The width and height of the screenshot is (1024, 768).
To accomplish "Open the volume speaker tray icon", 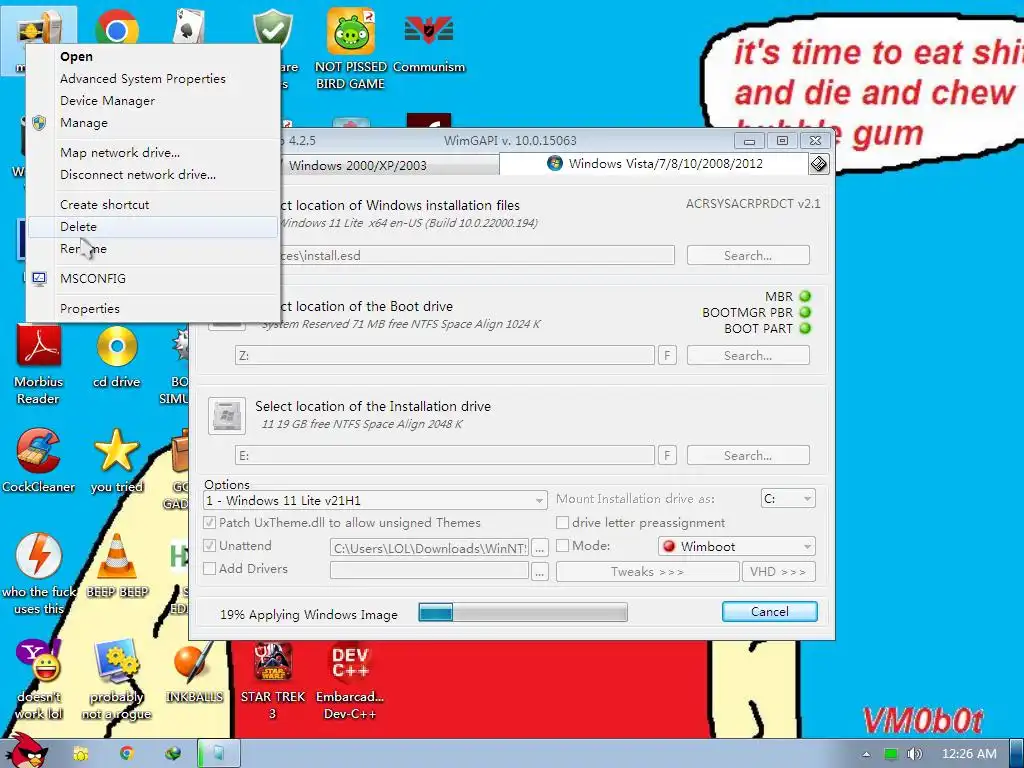I will coord(914,754).
